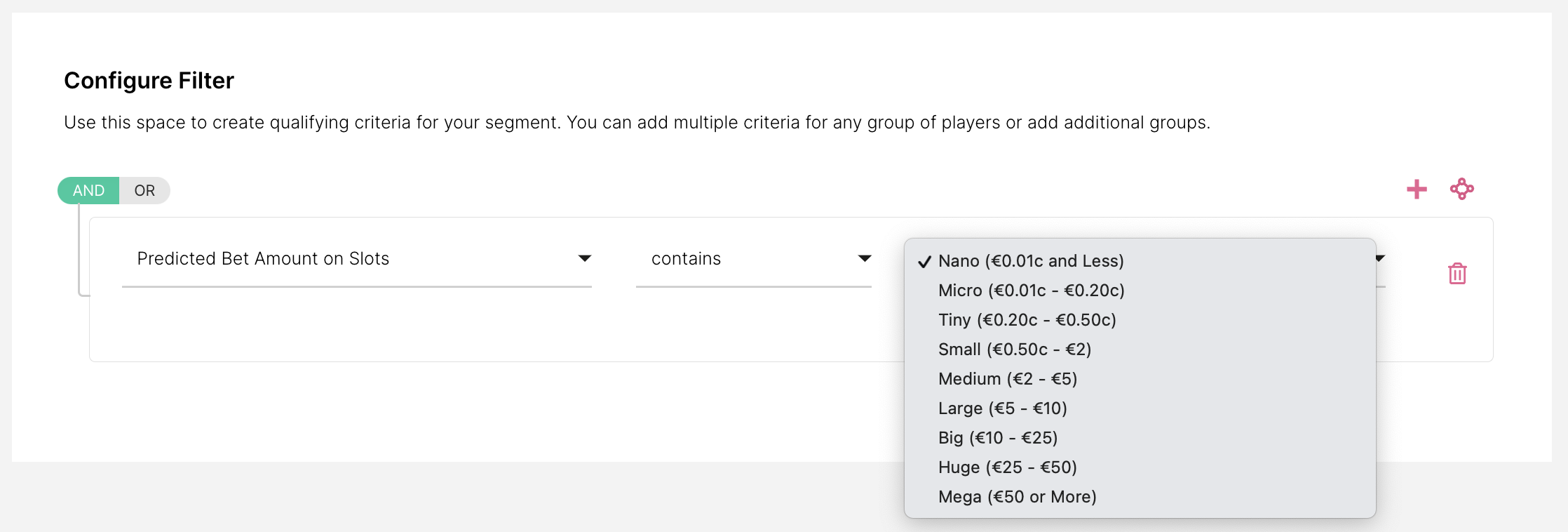Choose Big (€10 - €25) option

coord(997,438)
